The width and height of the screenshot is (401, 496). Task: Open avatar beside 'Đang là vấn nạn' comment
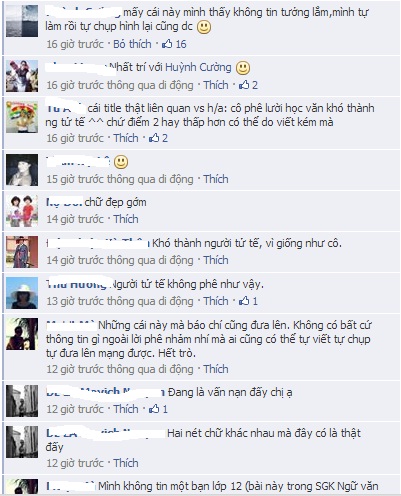[x=22, y=401]
